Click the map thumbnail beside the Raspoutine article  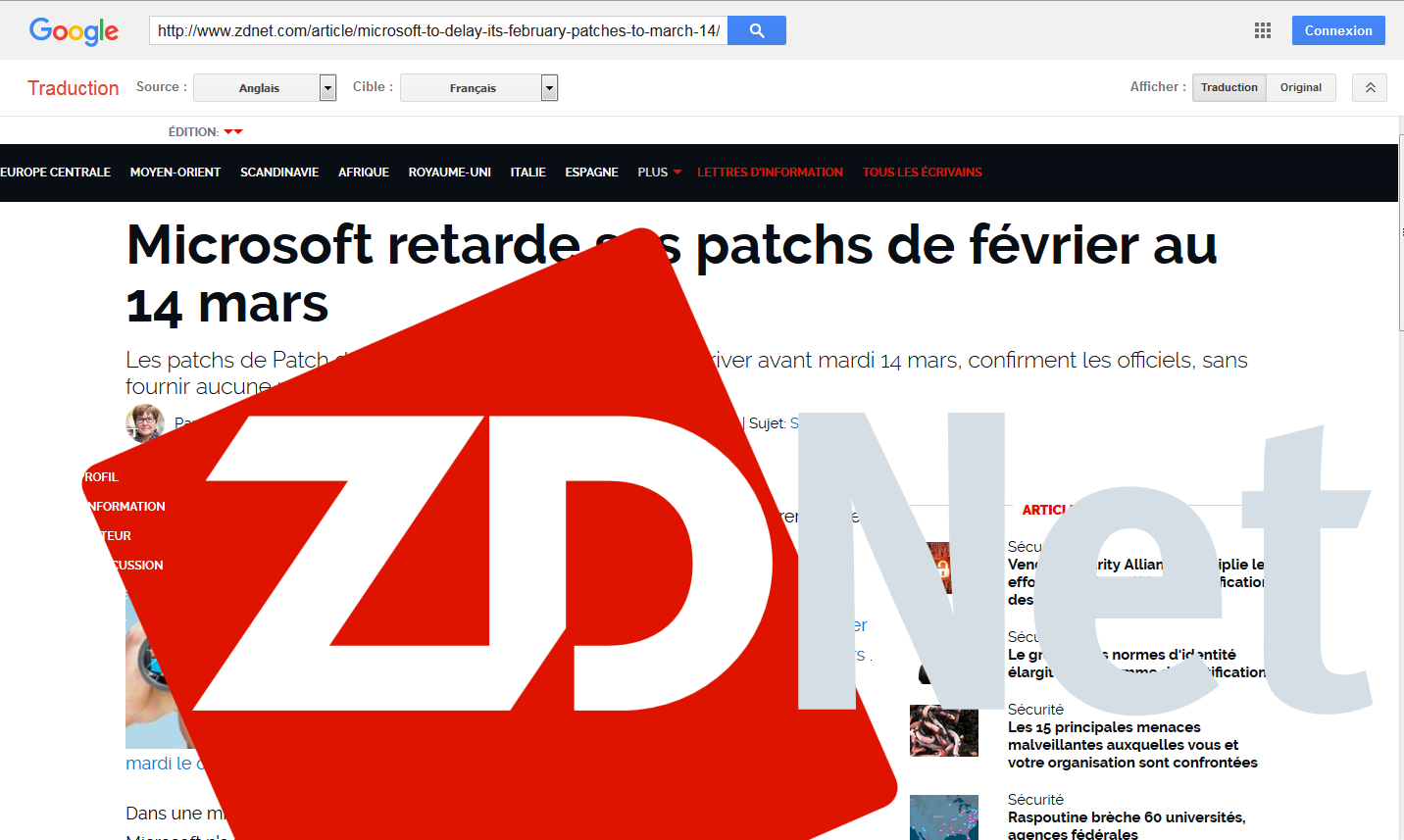click(x=944, y=817)
